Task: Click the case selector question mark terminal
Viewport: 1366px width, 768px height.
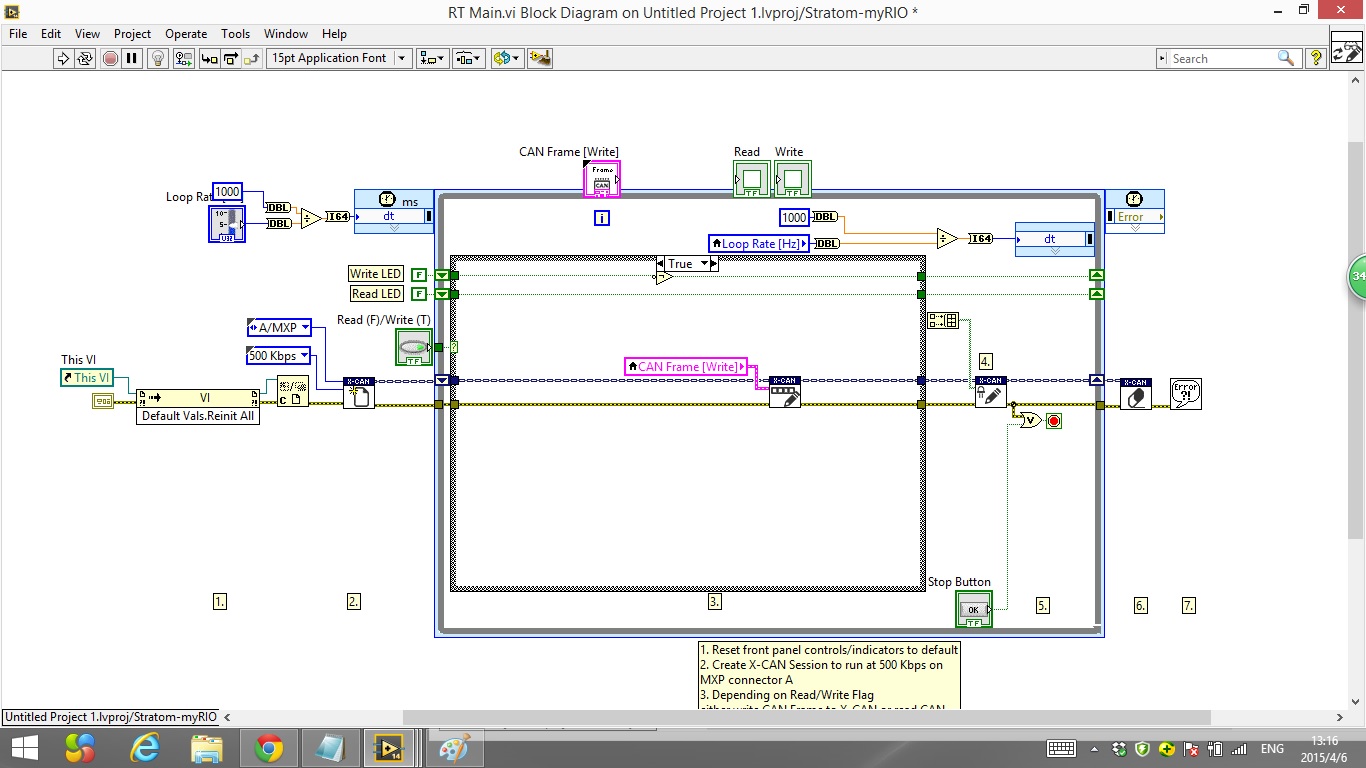Action: pos(454,347)
